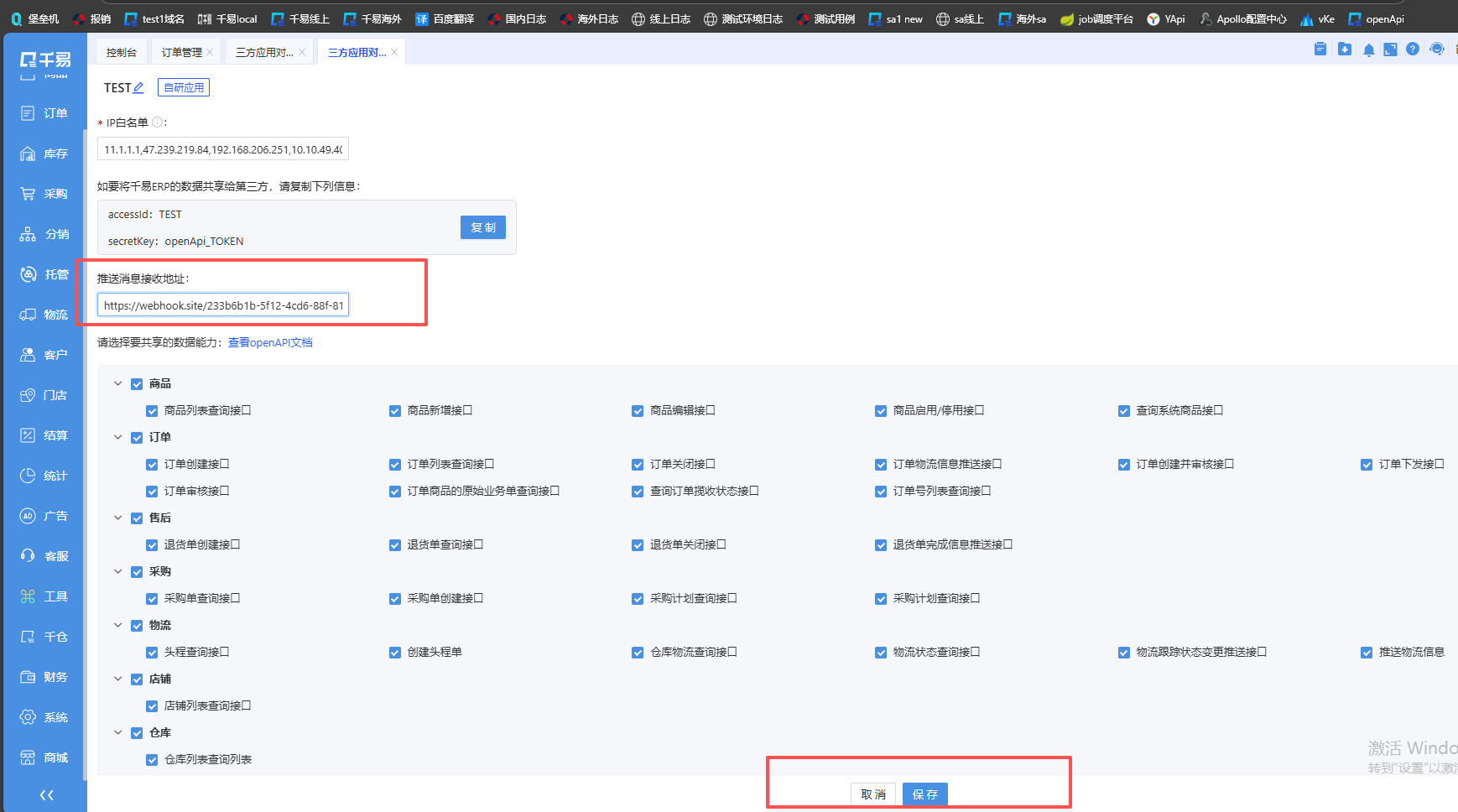
Task: Uncheck 采购计划查询接口 checkbox in third column
Action: point(638,599)
